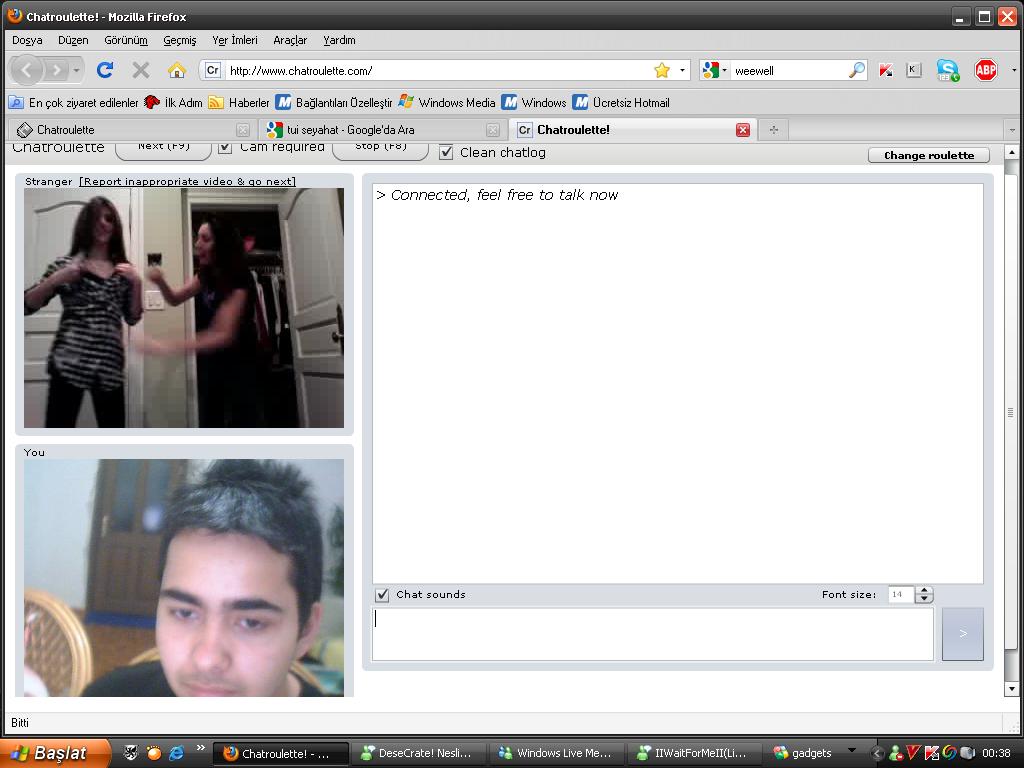Open the Başlat start button
Screen dimensions: 1024x768
tap(55, 753)
